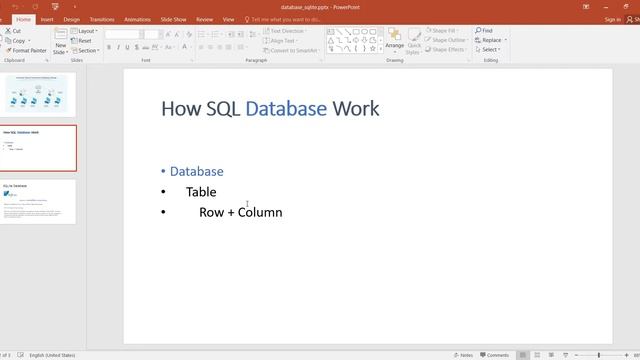
Task: Open the Shape Outline dropdown
Action: click(x=447, y=40)
